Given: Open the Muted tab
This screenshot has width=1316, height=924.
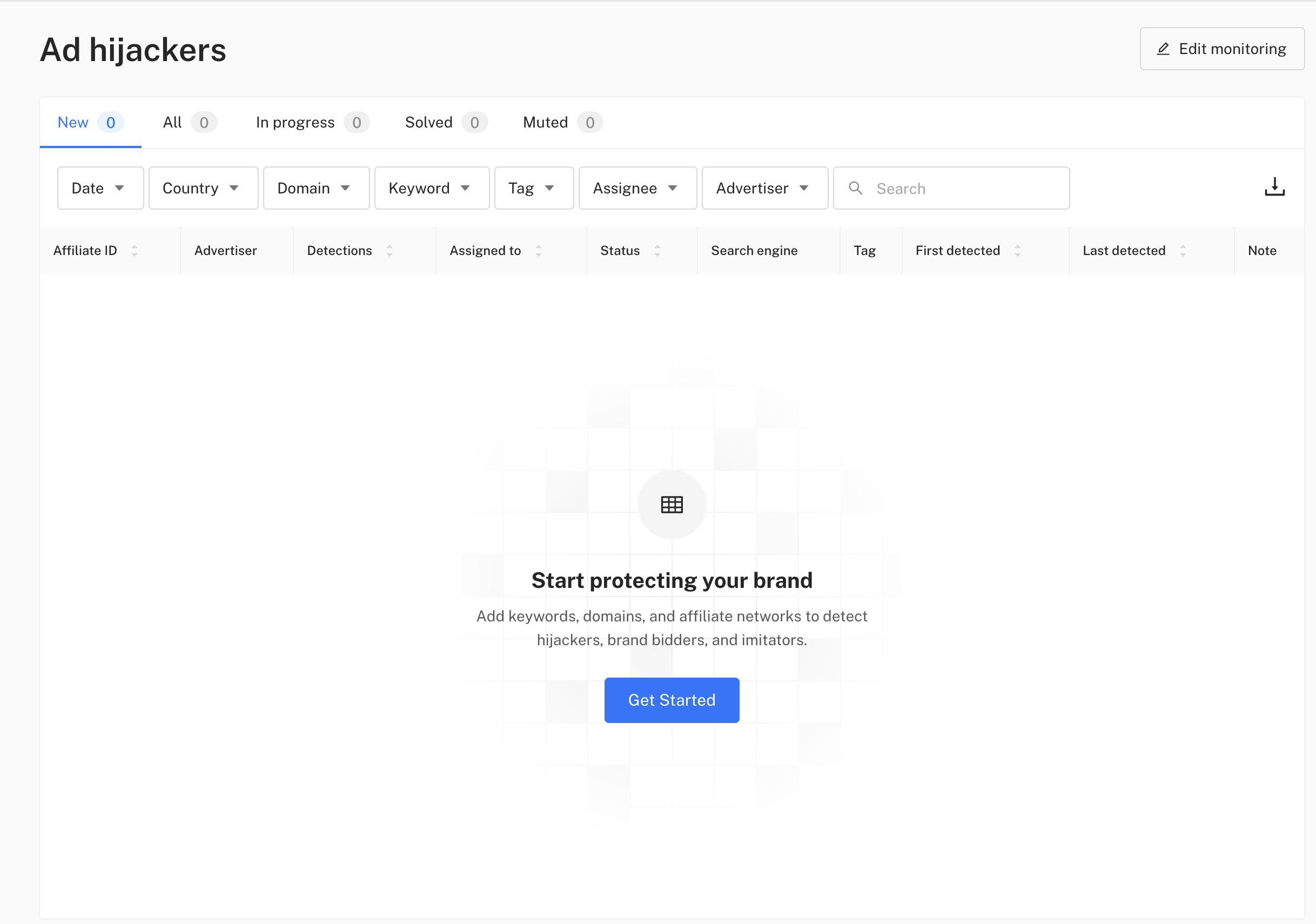Looking at the screenshot, I should tap(562, 123).
